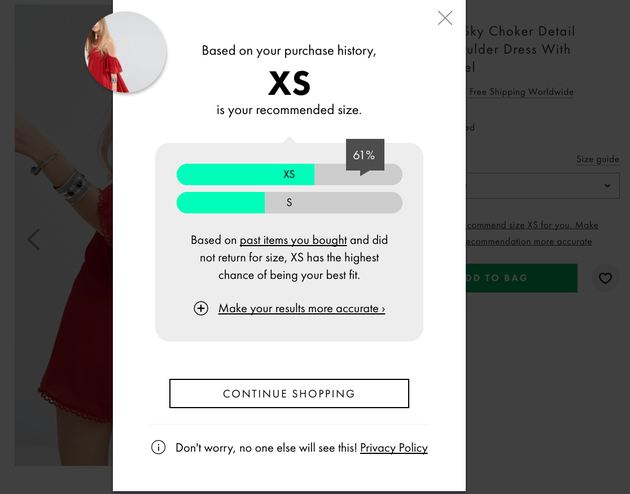Open the Privacy Policy link

tap(394, 448)
